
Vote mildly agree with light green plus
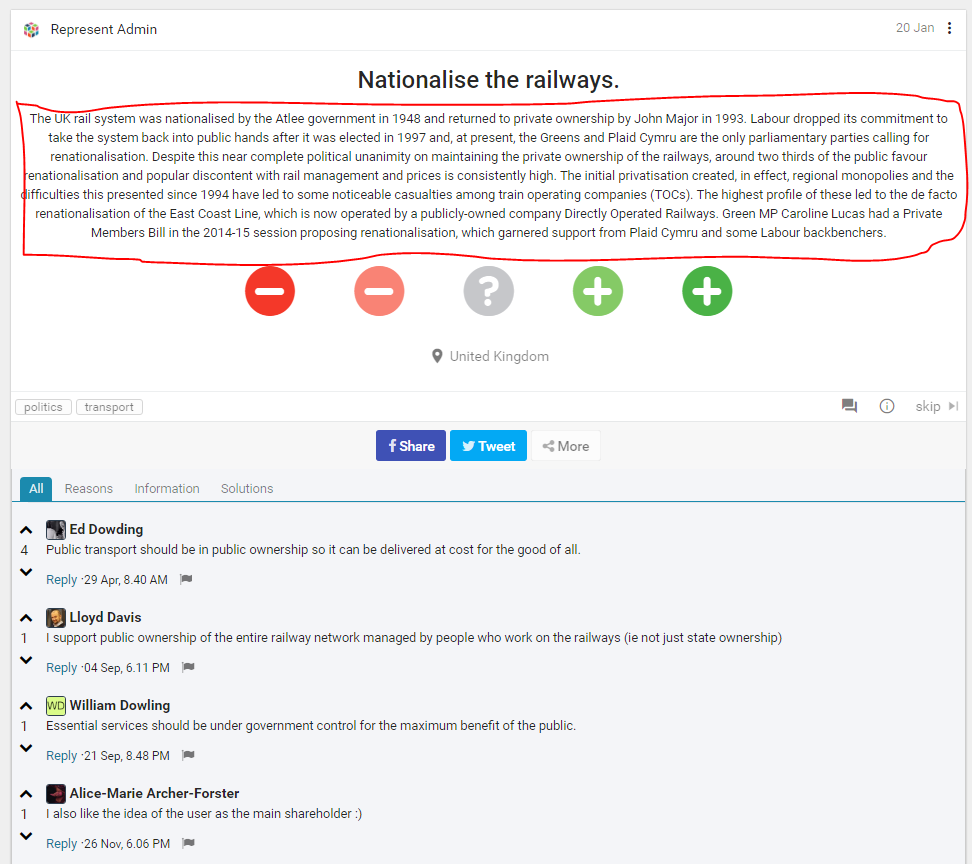pos(598,291)
